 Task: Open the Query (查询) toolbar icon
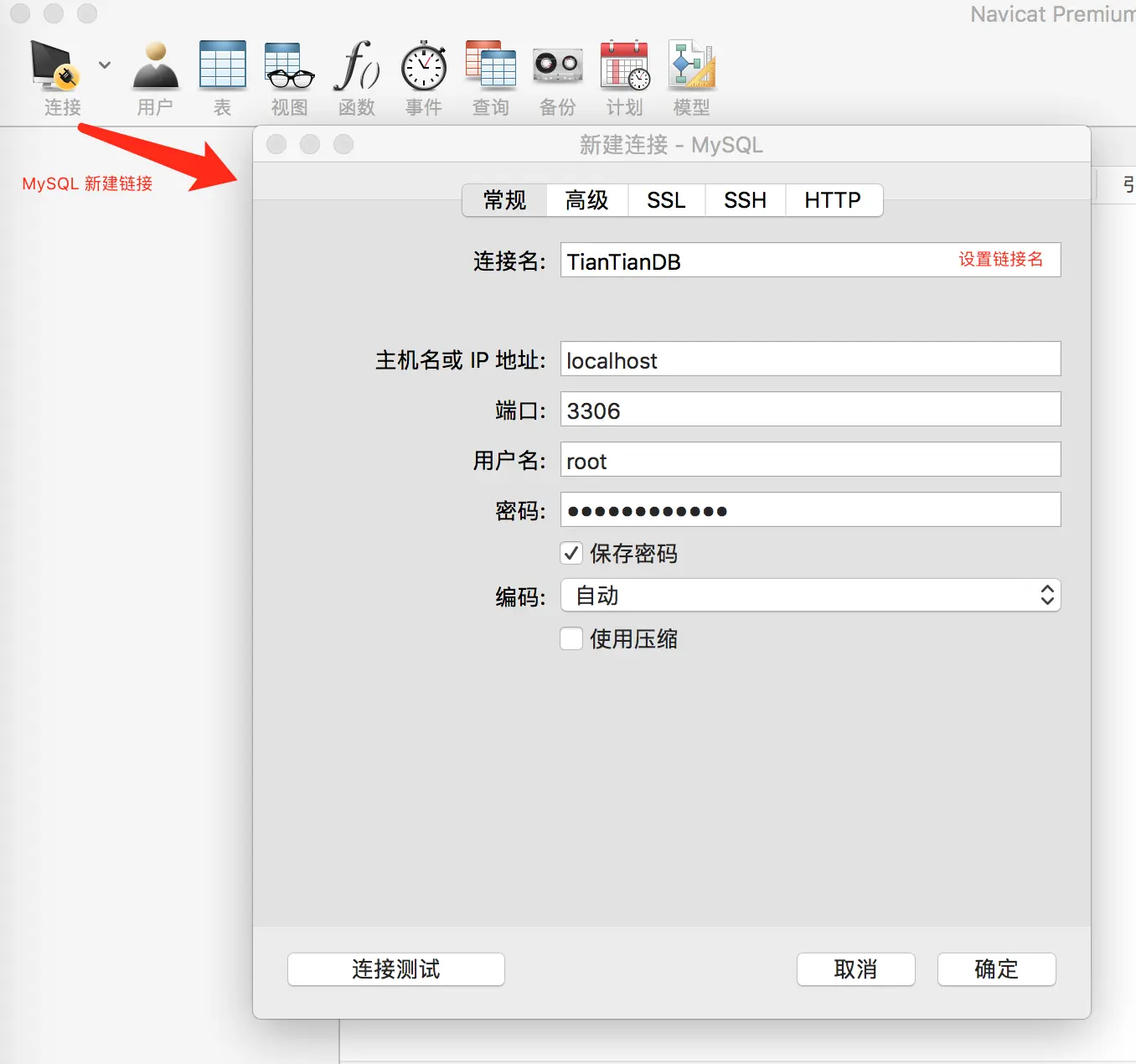coord(491,65)
